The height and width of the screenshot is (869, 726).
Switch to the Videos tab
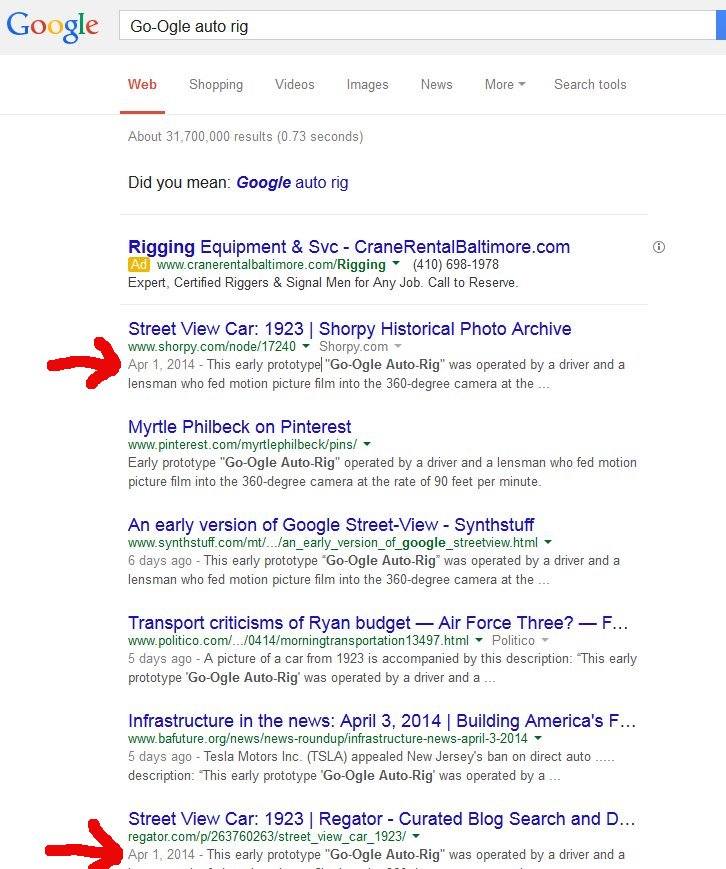click(294, 85)
